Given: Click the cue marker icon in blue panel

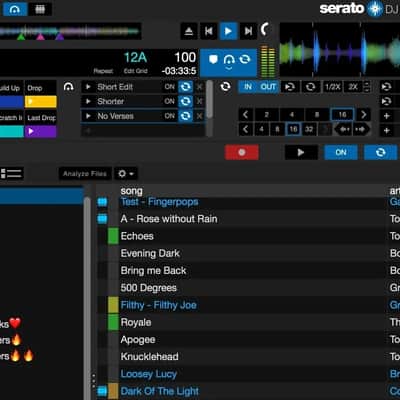Looking at the screenshot, I should [213, 59].
